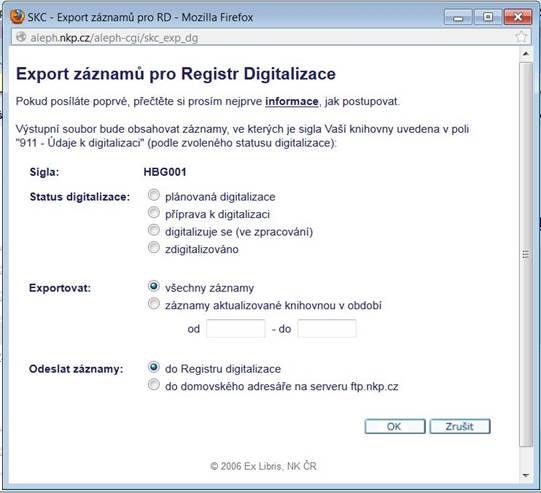541x493 pixels.
Task: Bookmark page with the star icon
Action: pyautogui.click(x=521, y=37)
